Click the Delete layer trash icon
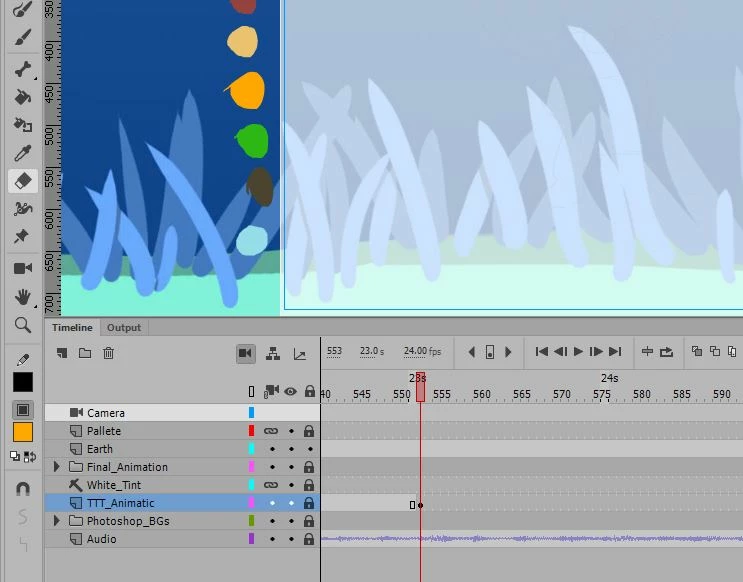This screenshot has height=582, width=743. click(x=109, y=353)
